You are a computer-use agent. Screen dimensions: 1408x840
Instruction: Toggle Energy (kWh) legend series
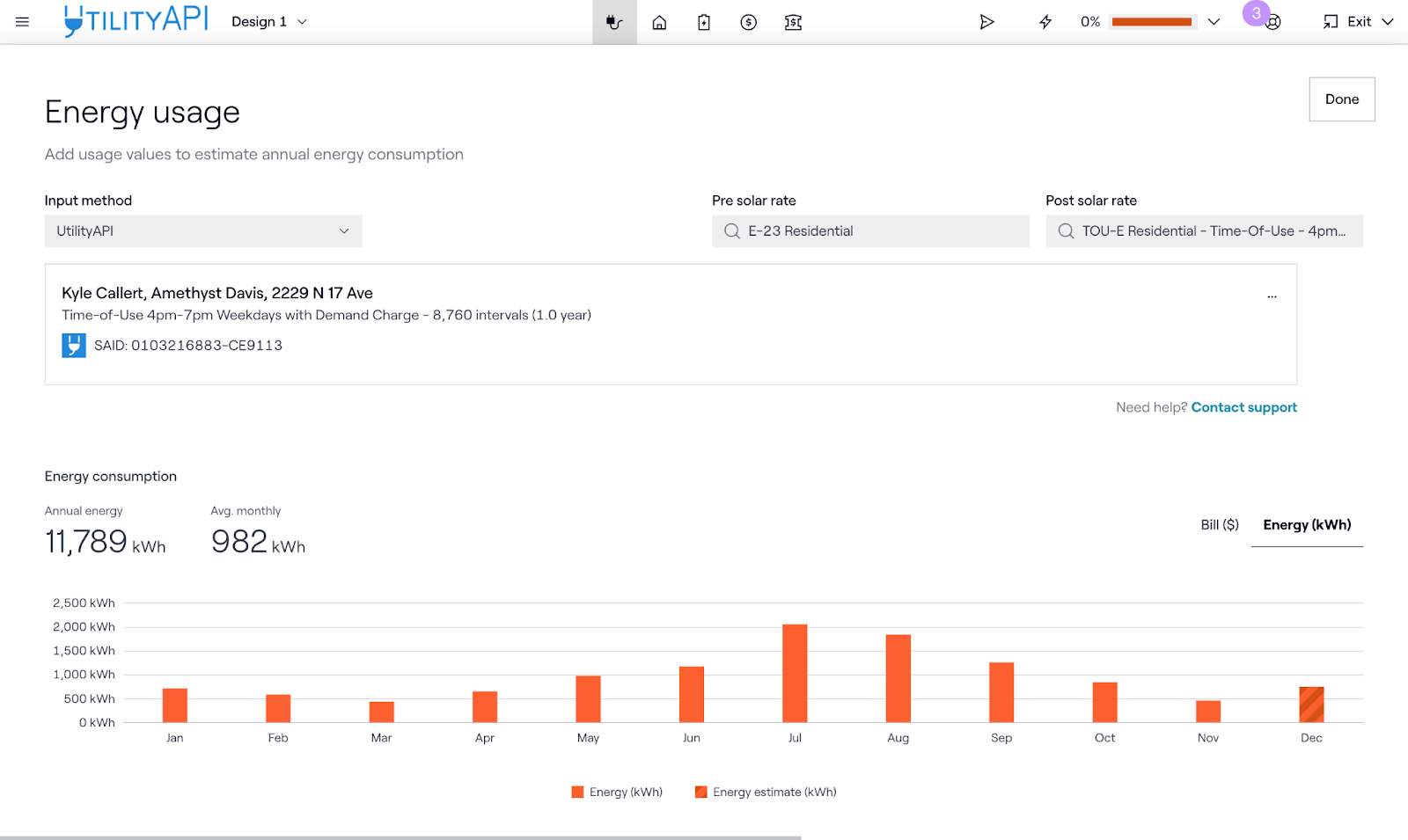point(617,792)
